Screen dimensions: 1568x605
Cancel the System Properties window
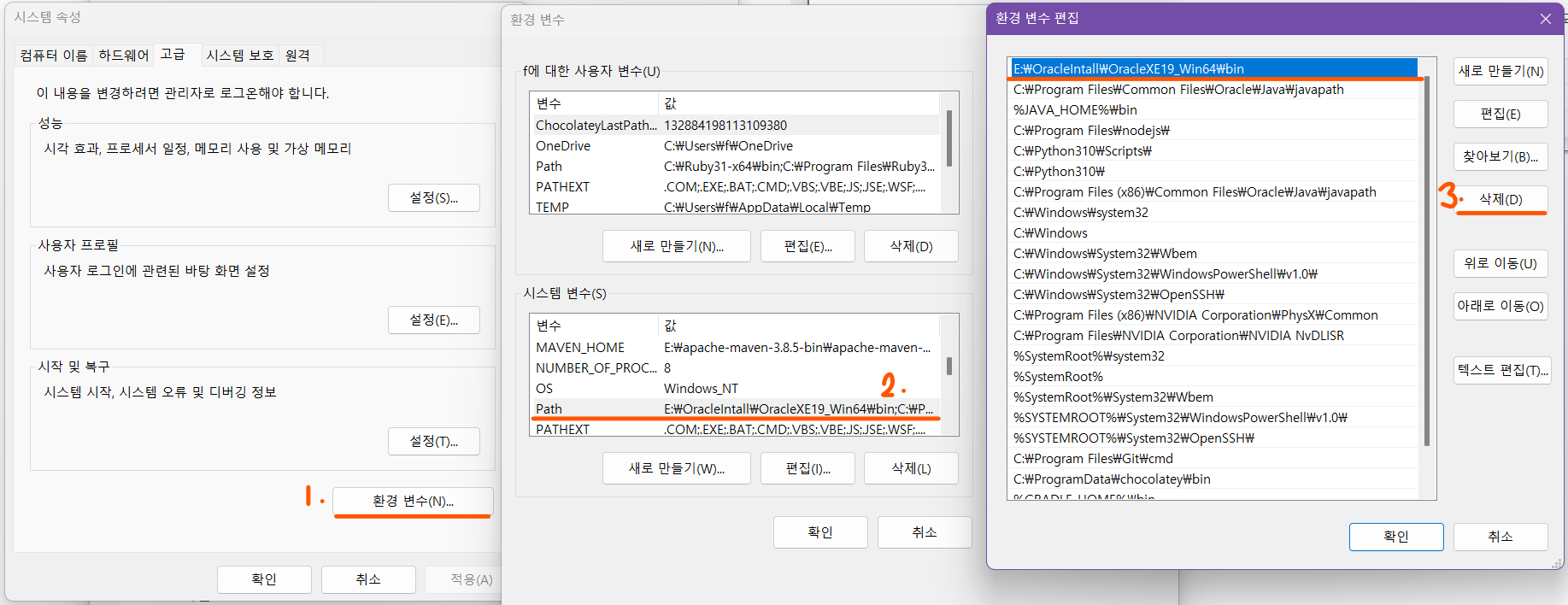pos(368,579)
